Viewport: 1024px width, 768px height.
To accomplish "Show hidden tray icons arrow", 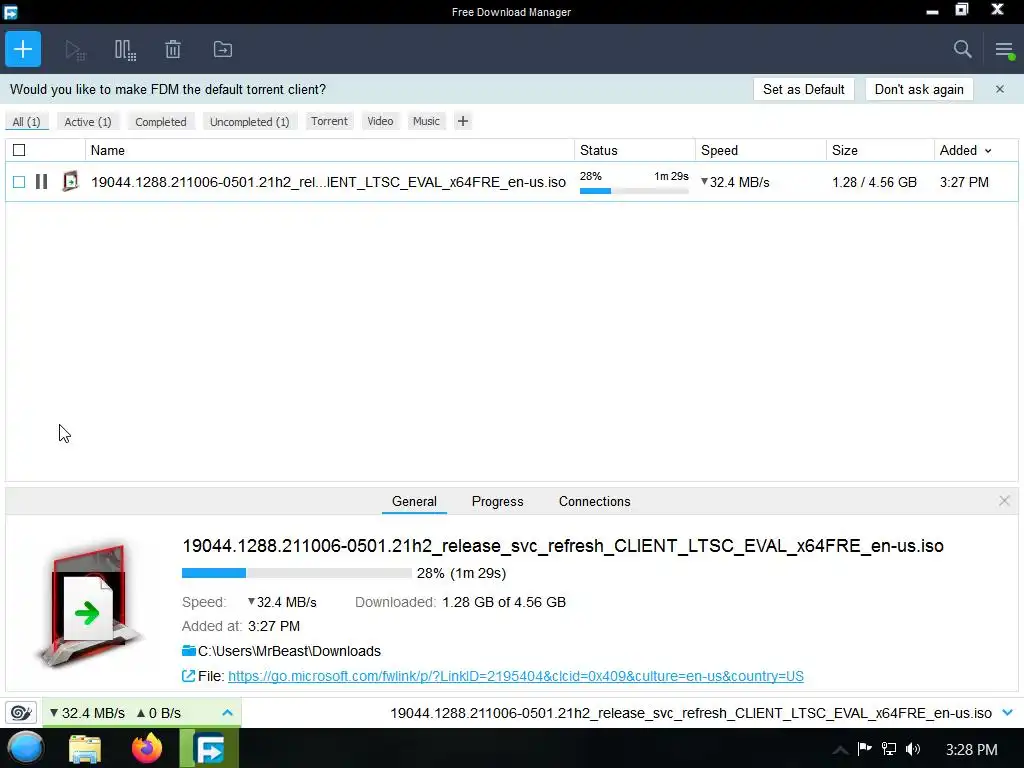I will (840, 750).
